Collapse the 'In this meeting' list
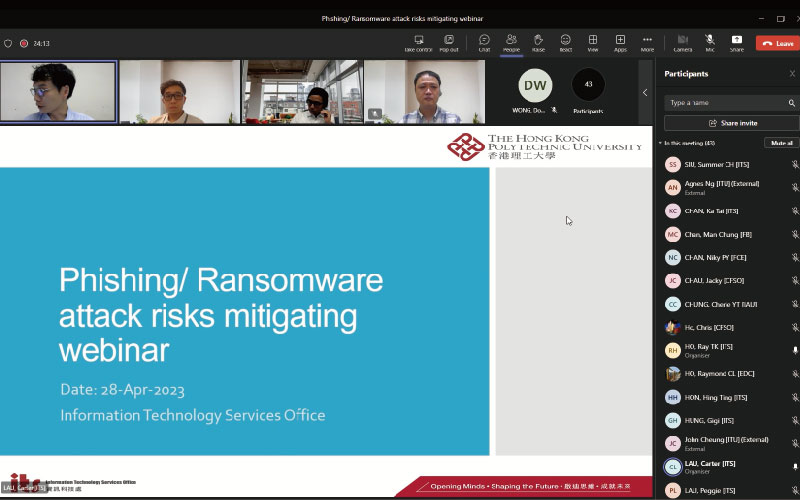 tap(660, 143)
